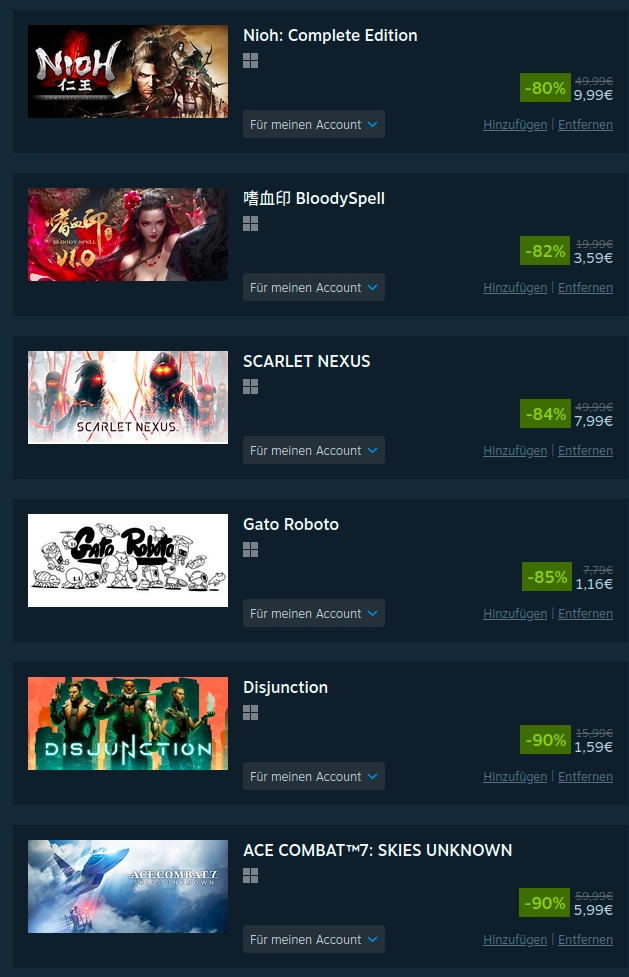Viewport: 629px width, 977px height.
Task: Click Entfernen link for BloodySpell
Action: tap(585, 288)
